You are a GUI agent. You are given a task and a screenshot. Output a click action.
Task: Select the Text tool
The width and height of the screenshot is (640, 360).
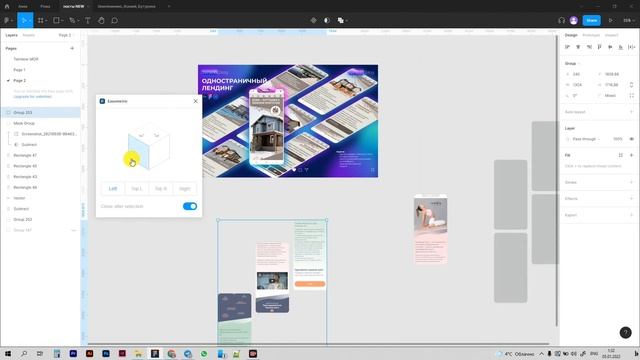87,20
